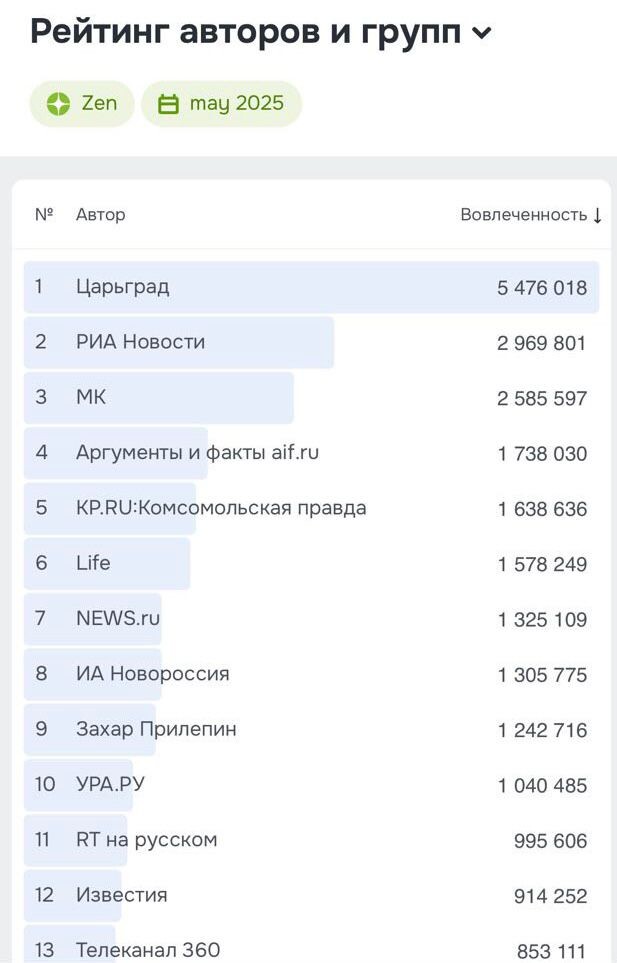Open the may 2025 date filter
The height and width of the screenshot is (963, 617).
click(222, 104)
